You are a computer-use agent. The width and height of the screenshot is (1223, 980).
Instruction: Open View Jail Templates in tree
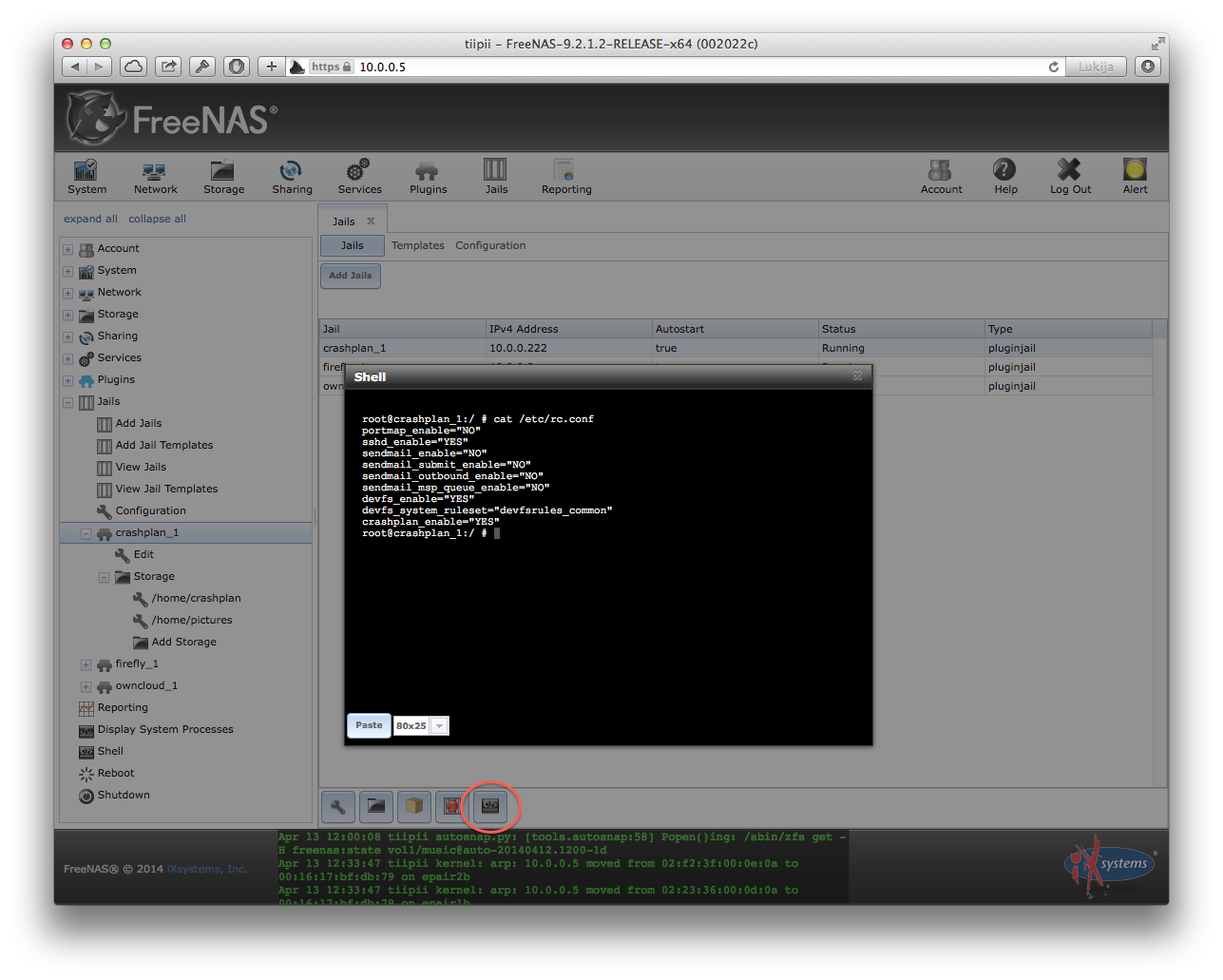point(166,489)
